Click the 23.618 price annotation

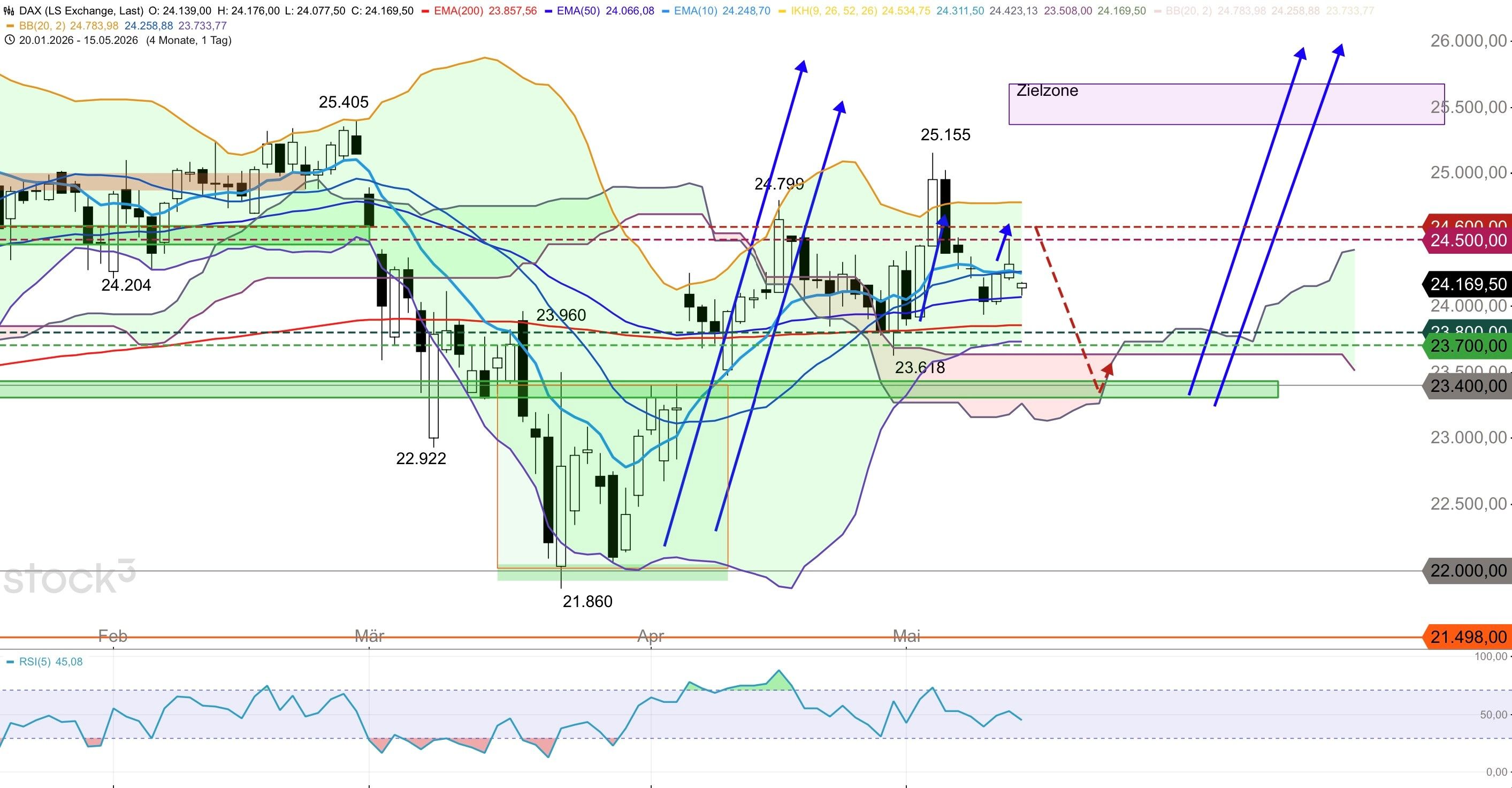pyautogui.click(x=920, y=368)
